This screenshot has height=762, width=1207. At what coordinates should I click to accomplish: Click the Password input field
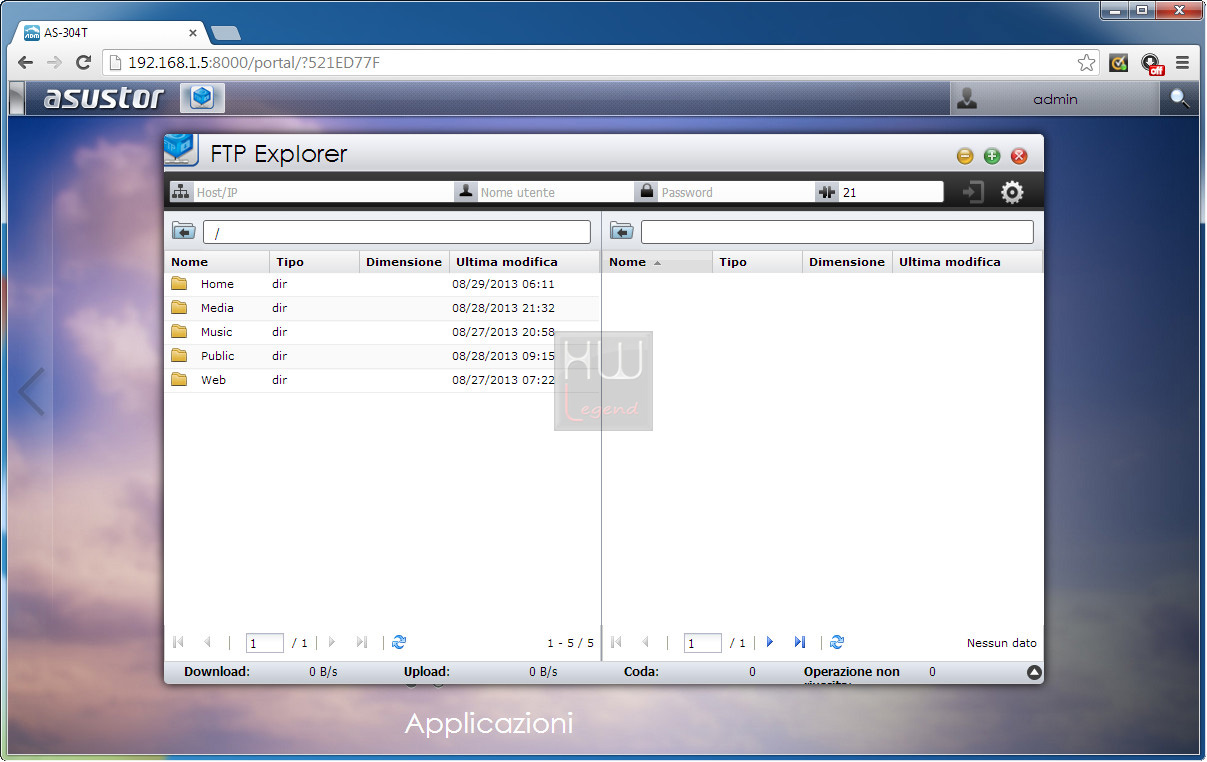(x=736, y=192)
